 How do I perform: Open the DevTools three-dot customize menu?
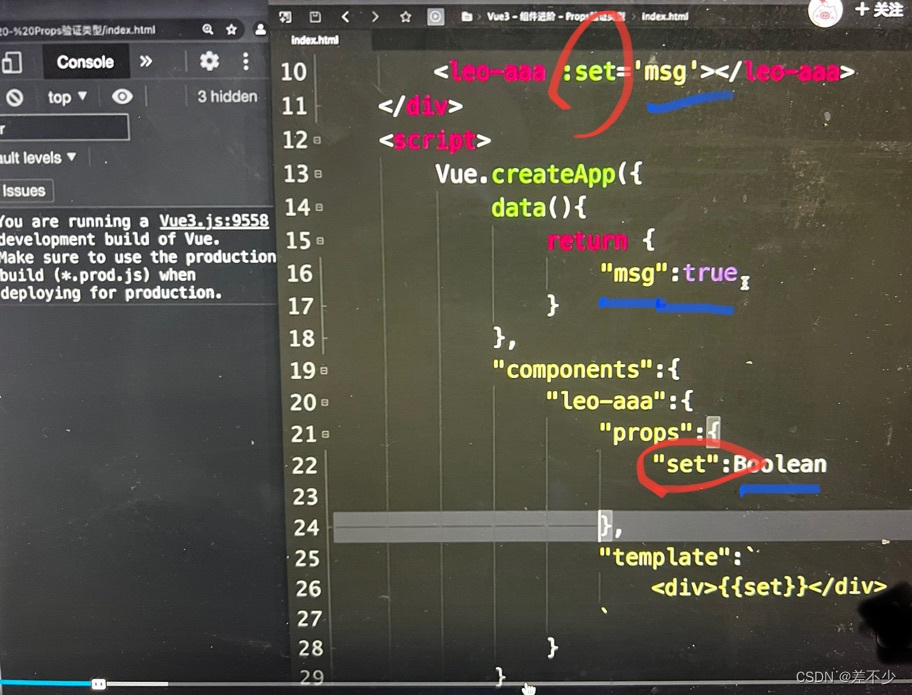click(245, 62)
